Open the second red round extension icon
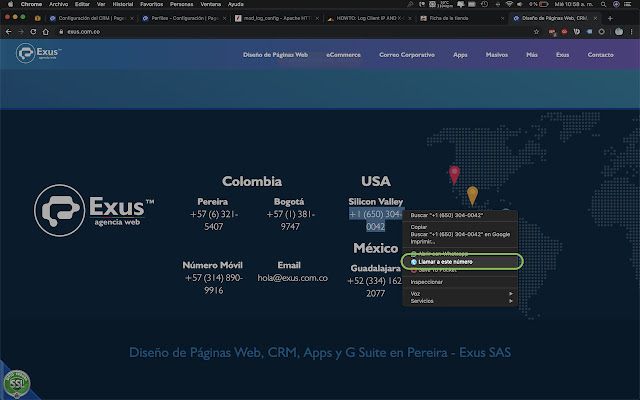Image resolution: width=640 pixels, height=400 pixels. (564, 31)
